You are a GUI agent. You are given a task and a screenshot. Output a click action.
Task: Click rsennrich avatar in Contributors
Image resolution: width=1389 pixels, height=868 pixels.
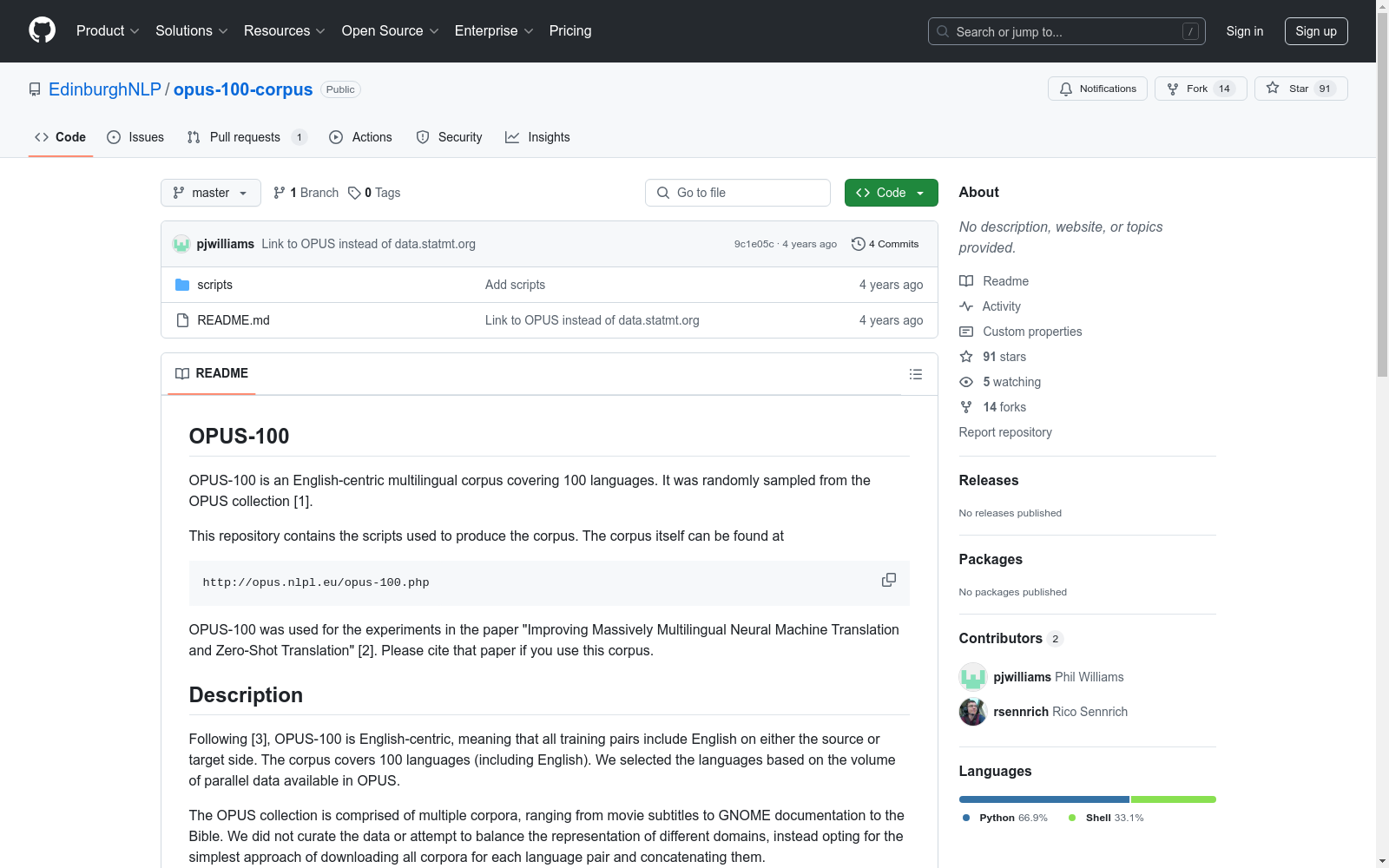(973, 712)
